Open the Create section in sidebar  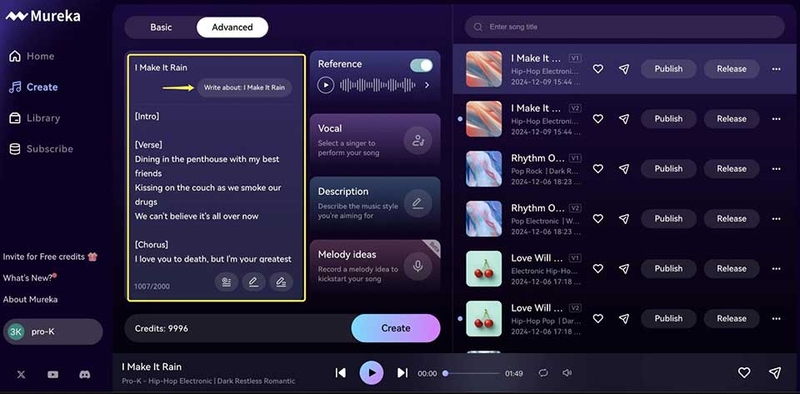(x=33, y=87)
